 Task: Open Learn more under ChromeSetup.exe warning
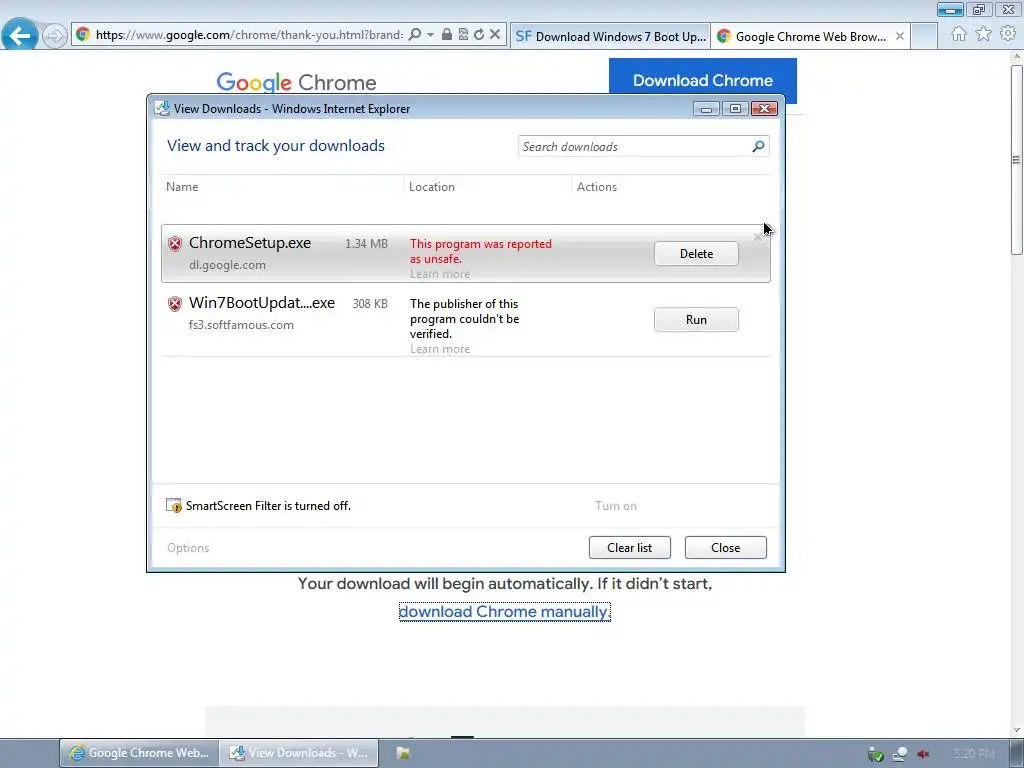(x=440, y=274)
